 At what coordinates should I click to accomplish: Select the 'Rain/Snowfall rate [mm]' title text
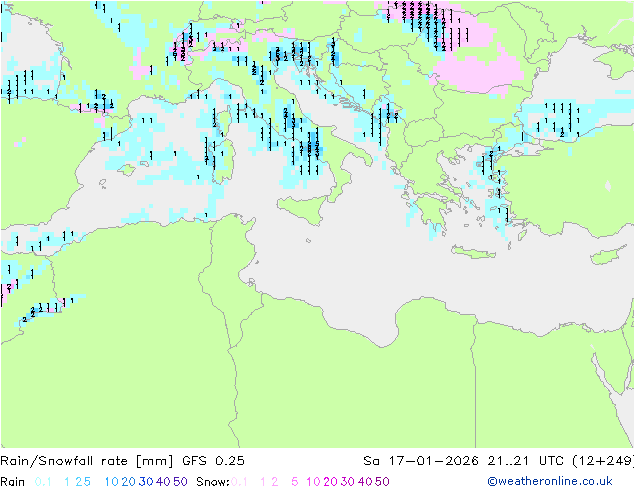pyautogui.click(x=87, y=461)
